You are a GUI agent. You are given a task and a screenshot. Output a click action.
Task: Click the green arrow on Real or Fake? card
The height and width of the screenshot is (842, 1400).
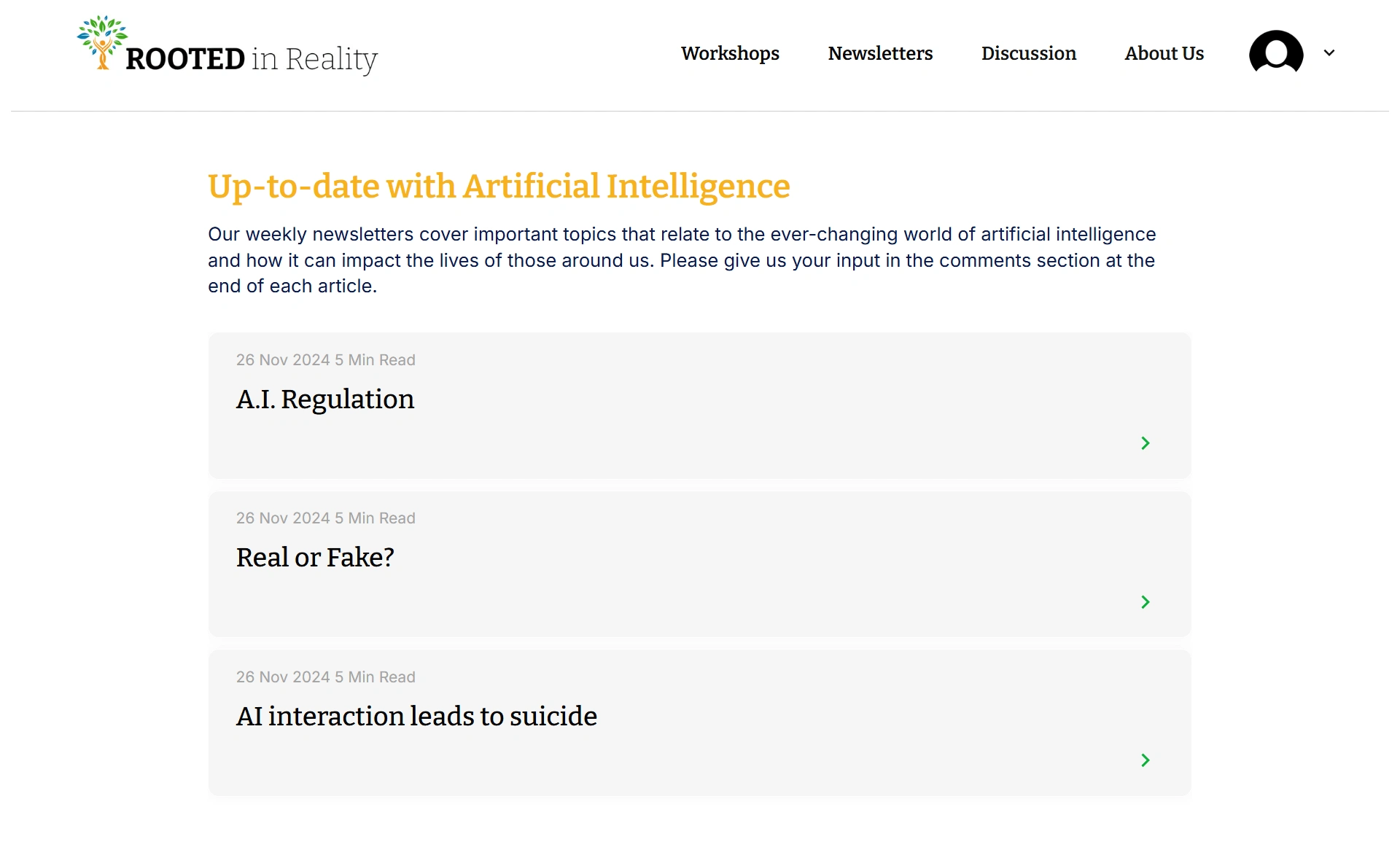(x=1145, y=602)
